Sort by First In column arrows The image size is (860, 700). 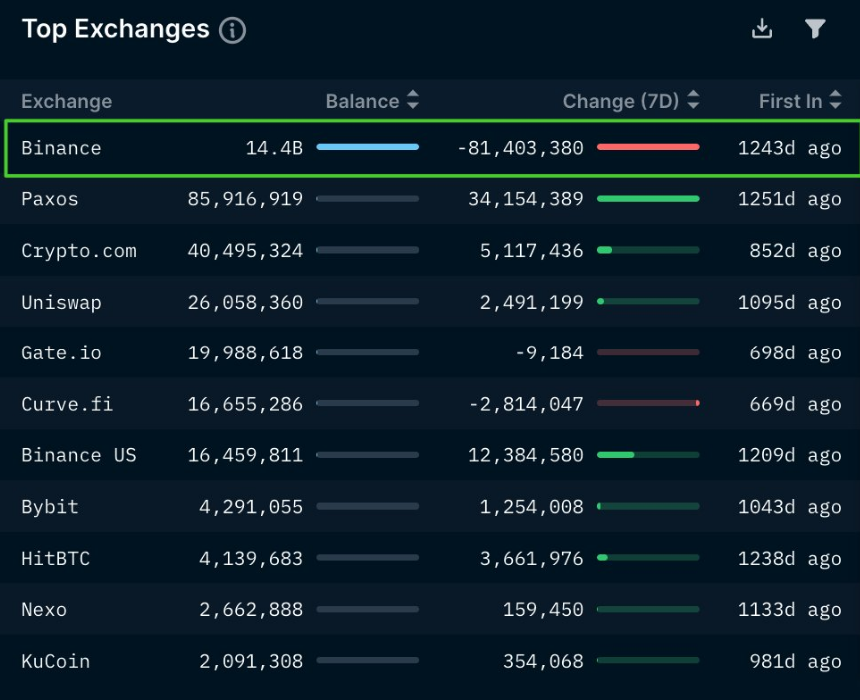[835, 101]
